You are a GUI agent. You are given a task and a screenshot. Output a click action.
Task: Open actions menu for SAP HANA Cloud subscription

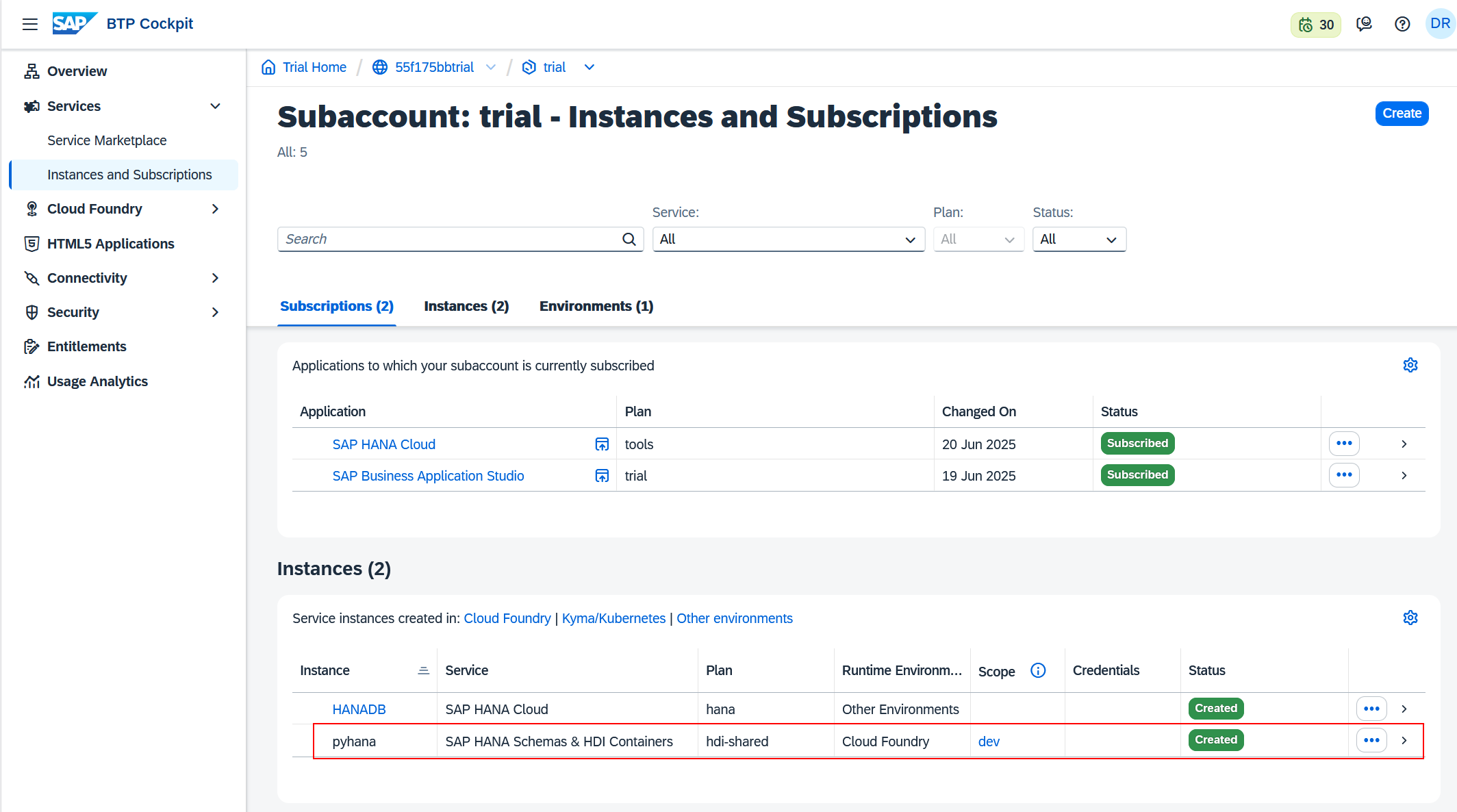pyautogui.click(x=1344, y=444)
